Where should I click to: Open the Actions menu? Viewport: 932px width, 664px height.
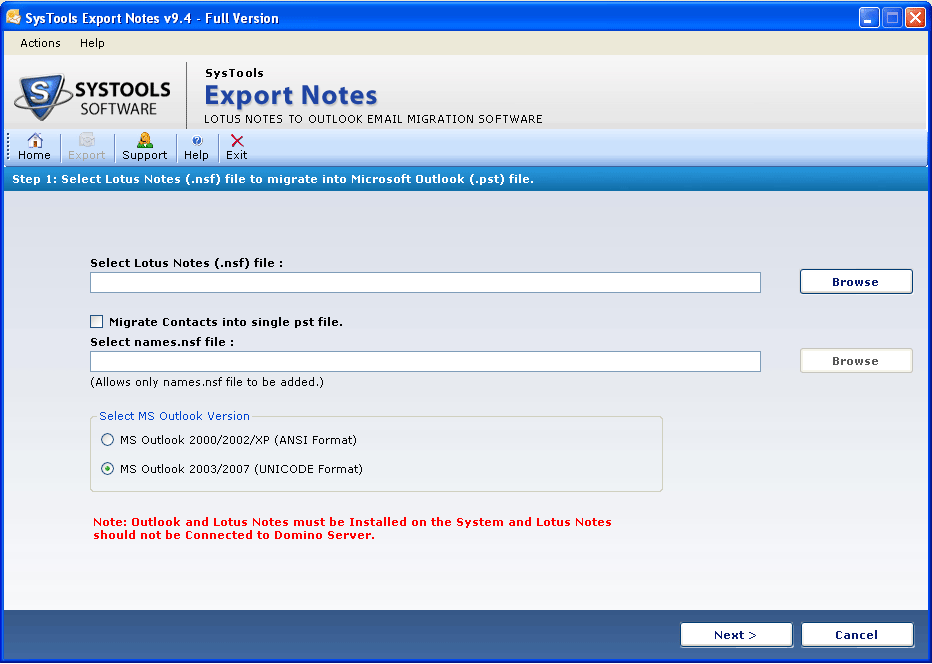(x=40, y=43)
